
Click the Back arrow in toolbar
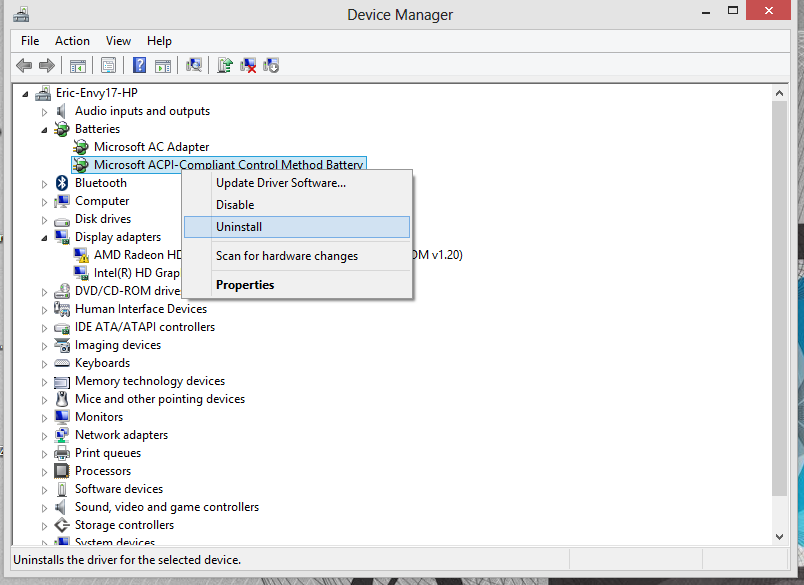tap(24, 66)
